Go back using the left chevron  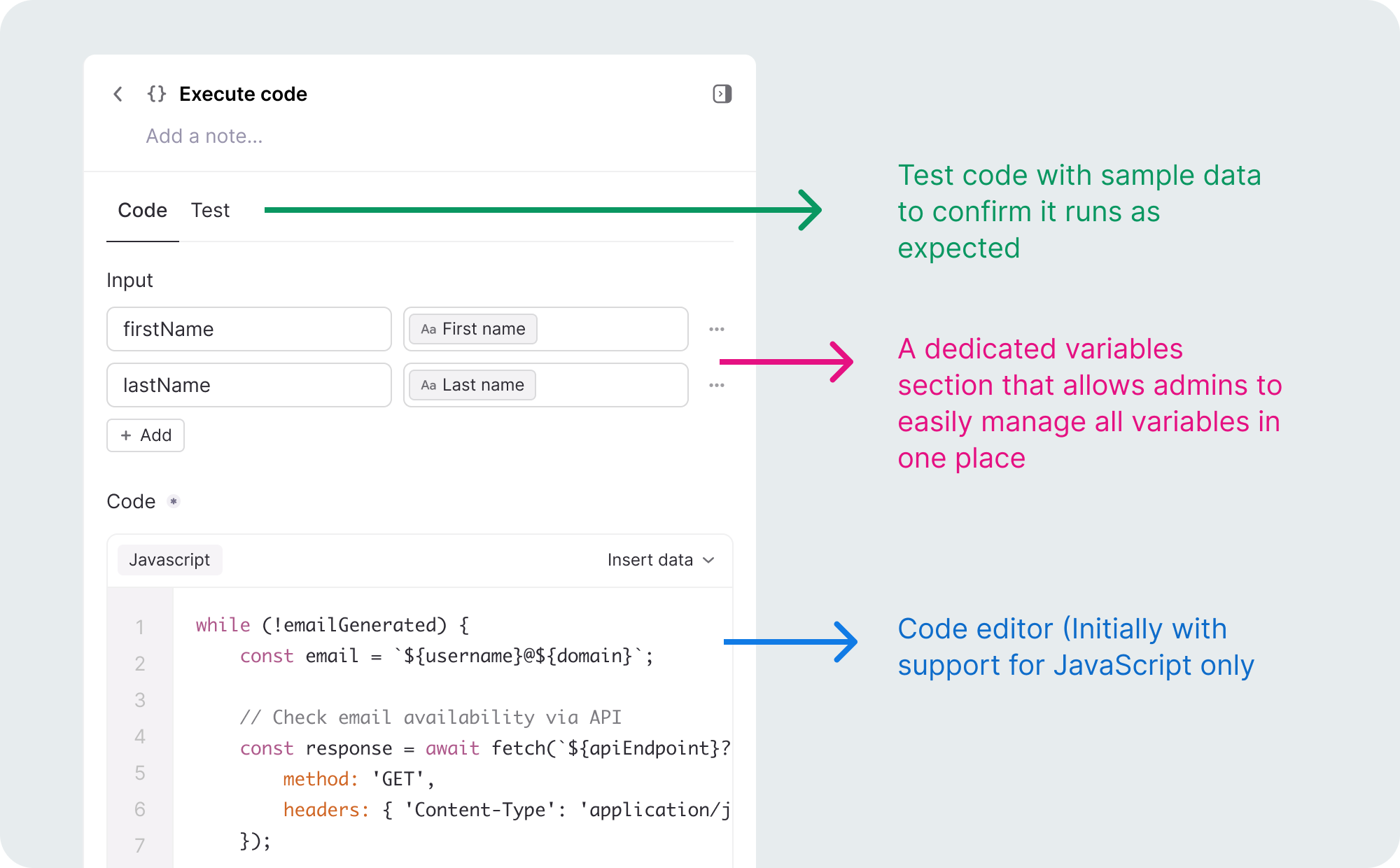(x=118, y=94)
